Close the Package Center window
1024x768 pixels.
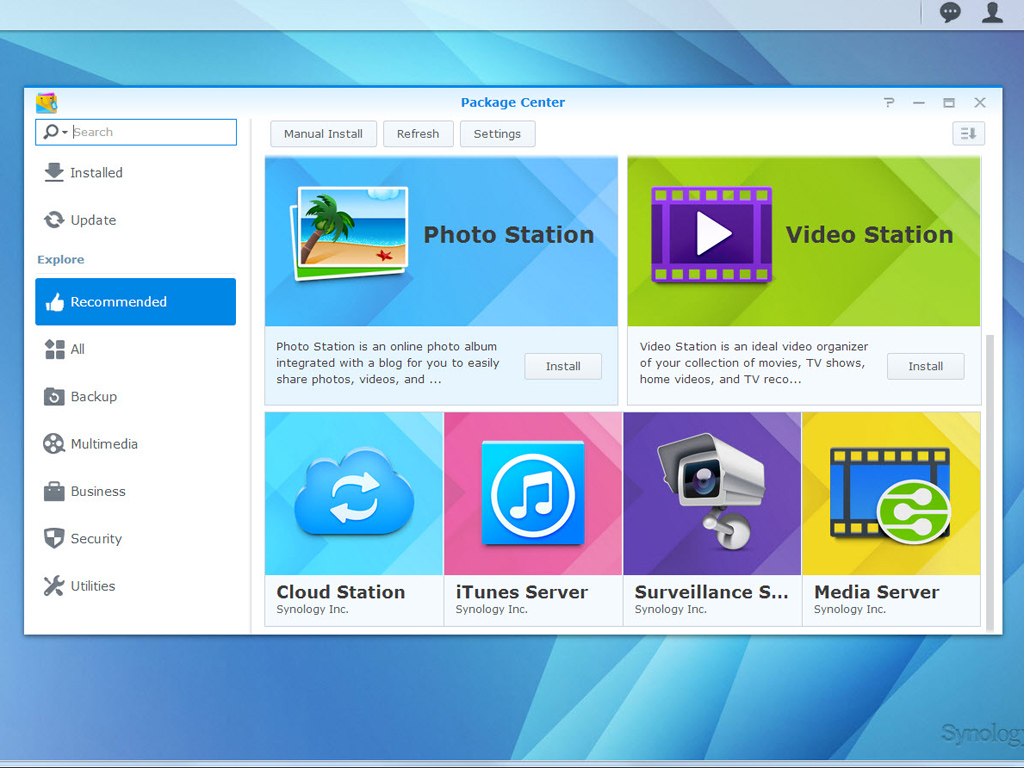[x=980, y=103]
